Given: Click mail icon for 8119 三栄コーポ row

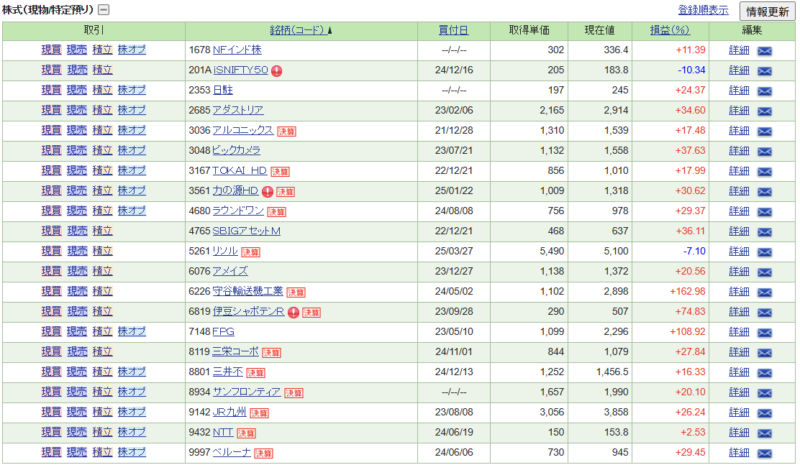Looking at the screenshot, I should [764, 352].
